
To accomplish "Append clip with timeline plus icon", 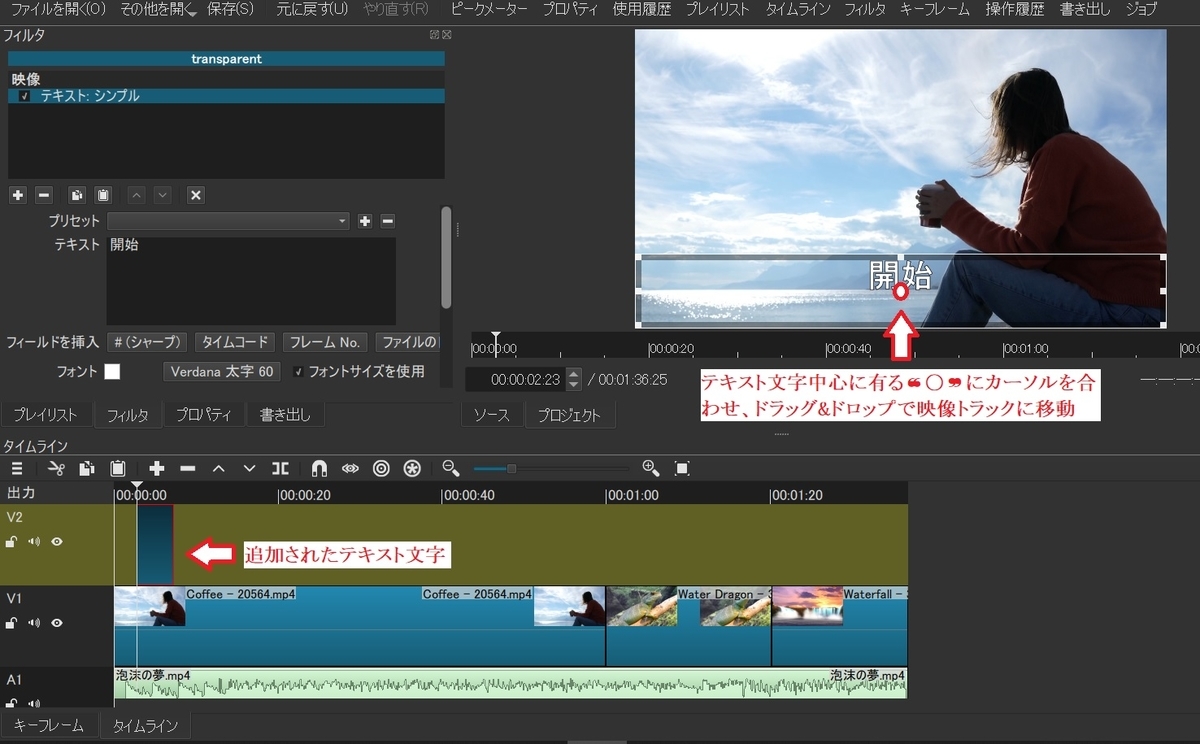I will pos(156,468).
